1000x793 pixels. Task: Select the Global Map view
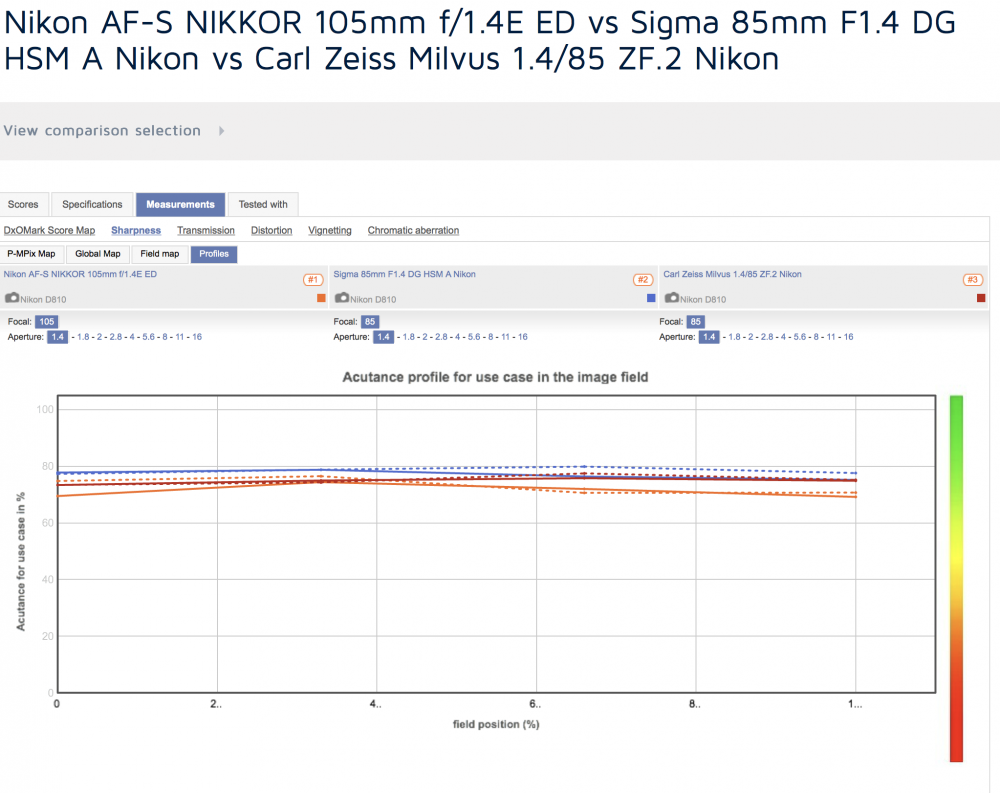tap(98, 254)
